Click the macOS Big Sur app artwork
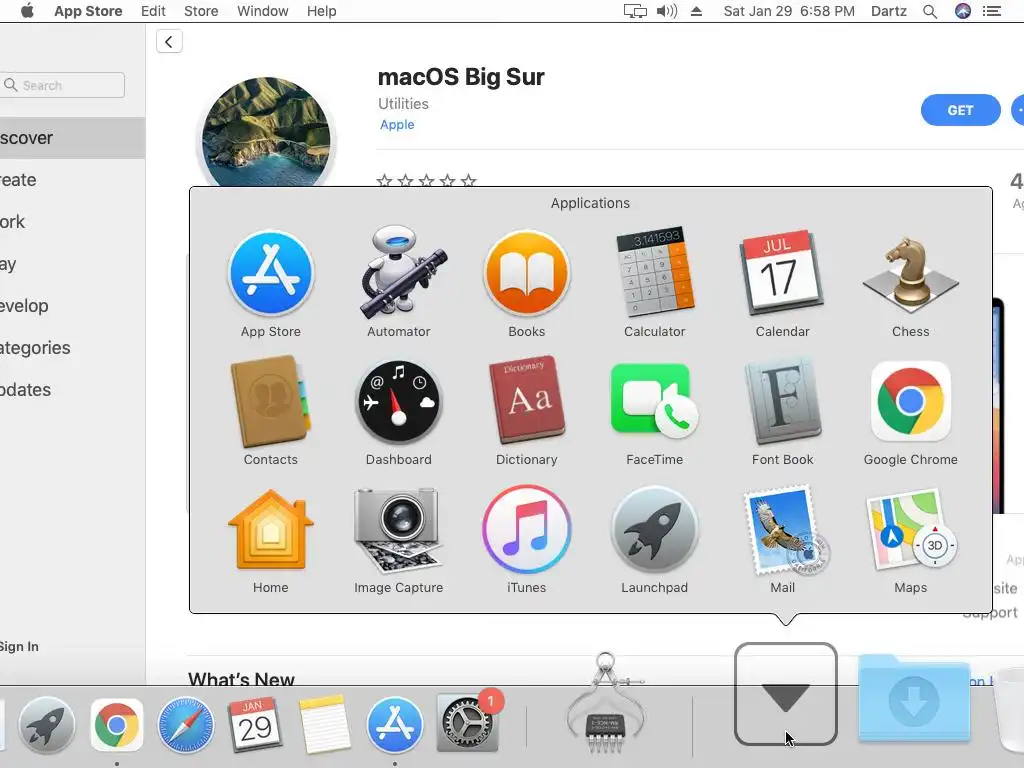 pyautogui.click(x=266, y=133)
